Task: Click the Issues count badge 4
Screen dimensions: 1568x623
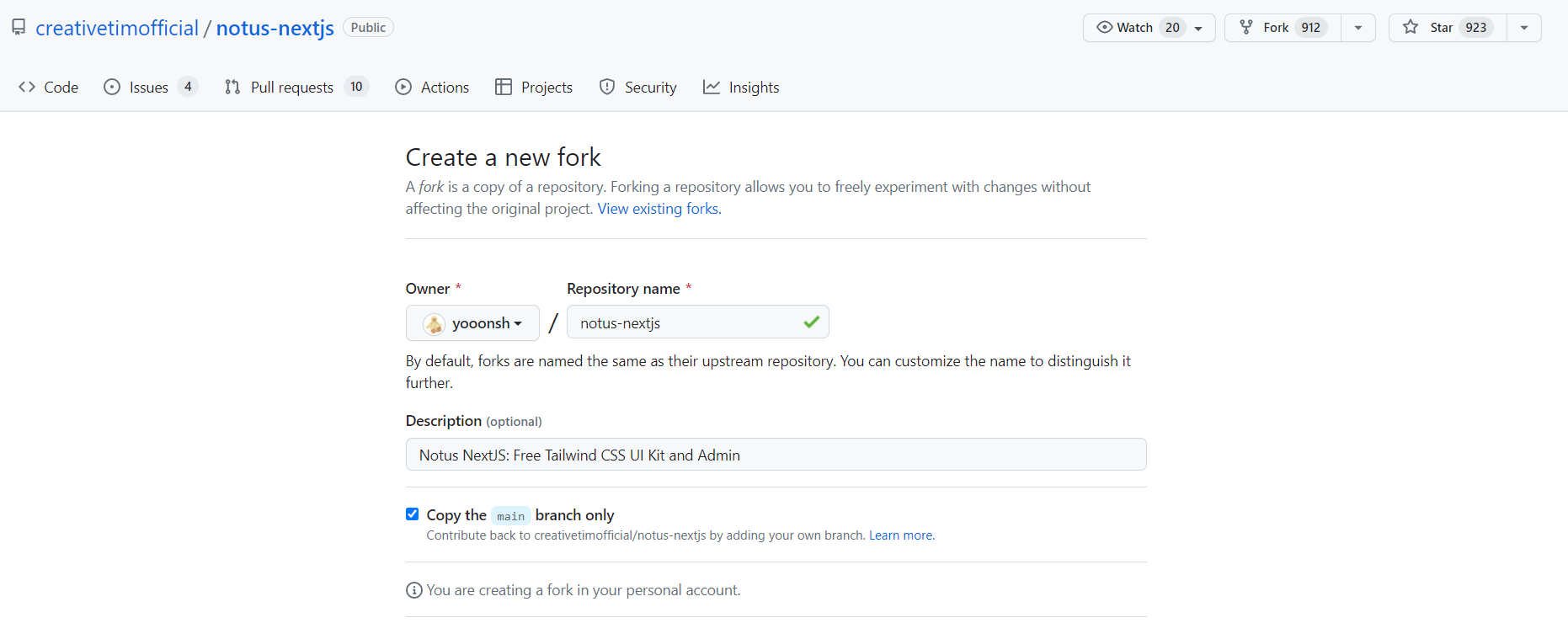Action: pos(188,87)
